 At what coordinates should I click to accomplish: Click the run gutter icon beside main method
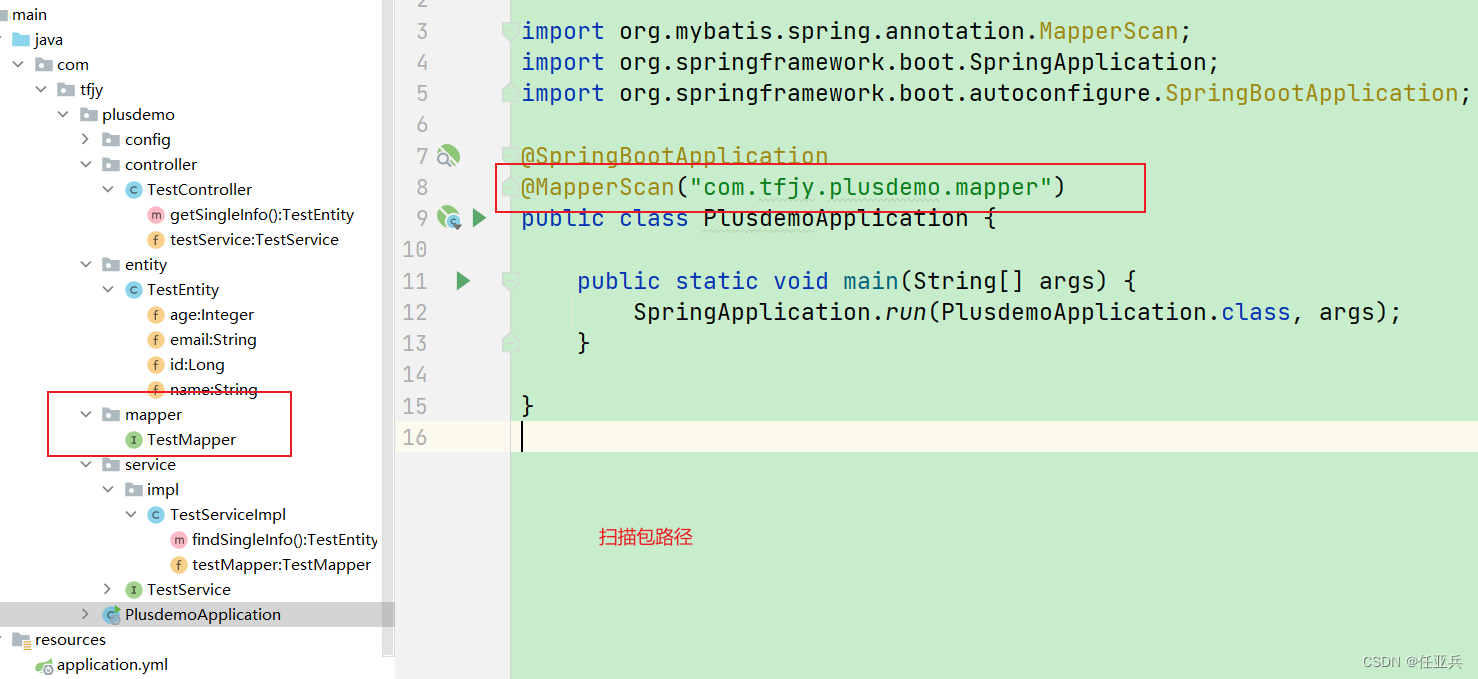point(463,281)
